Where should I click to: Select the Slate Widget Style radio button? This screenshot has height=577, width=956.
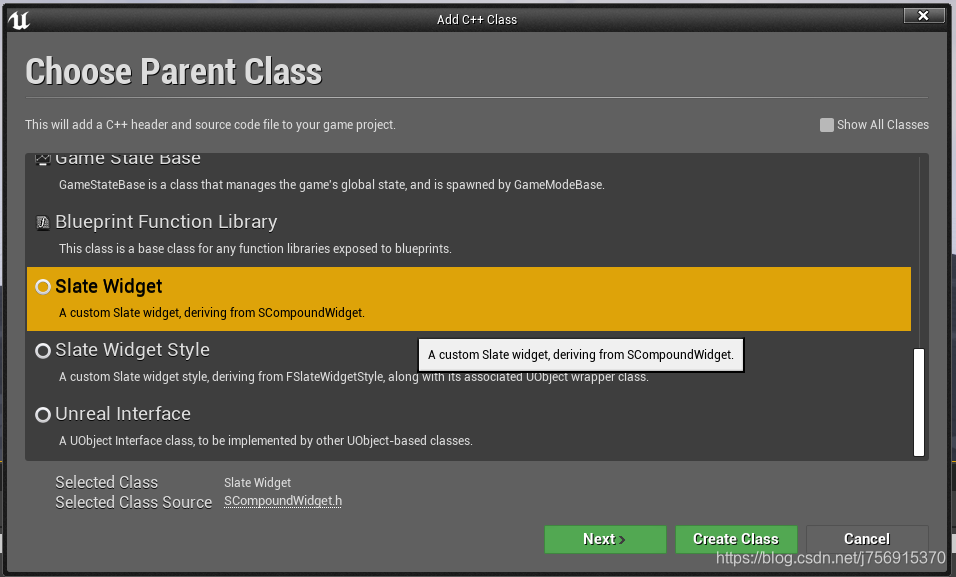pyautogui.click(x=42, y=350)
